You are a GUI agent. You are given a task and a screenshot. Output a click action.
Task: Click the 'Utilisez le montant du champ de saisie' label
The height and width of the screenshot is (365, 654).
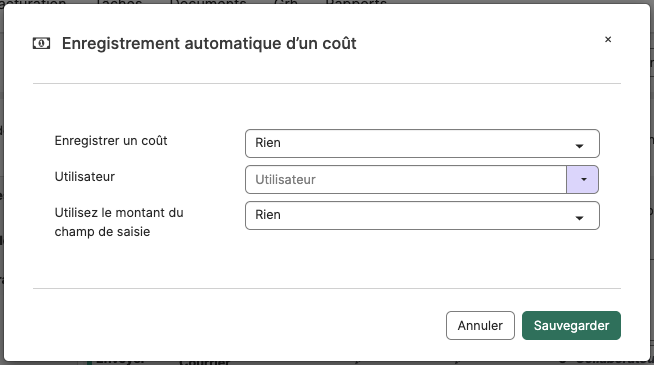tap(119, 222)
